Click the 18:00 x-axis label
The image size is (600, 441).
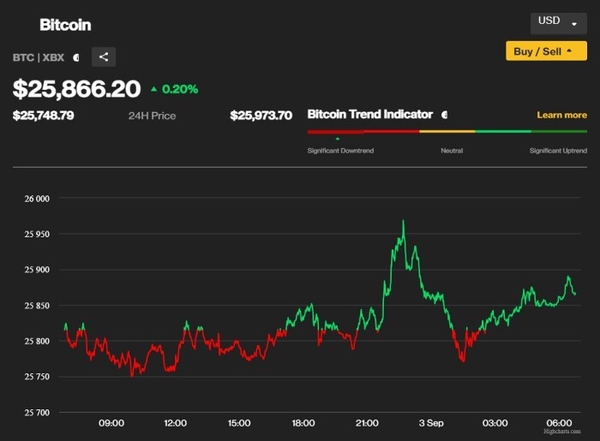303,423
